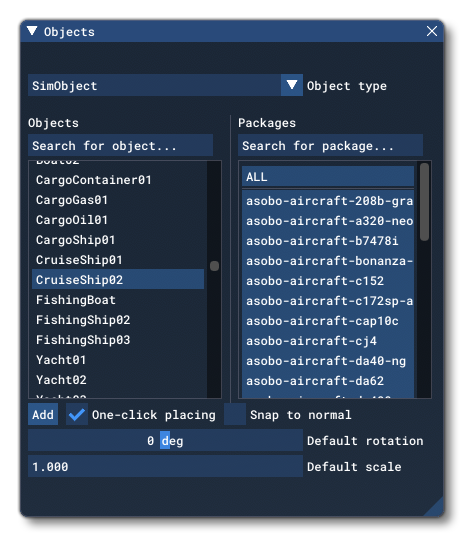Select the asobo-aircraft-a320-neo package

point(328,221)
